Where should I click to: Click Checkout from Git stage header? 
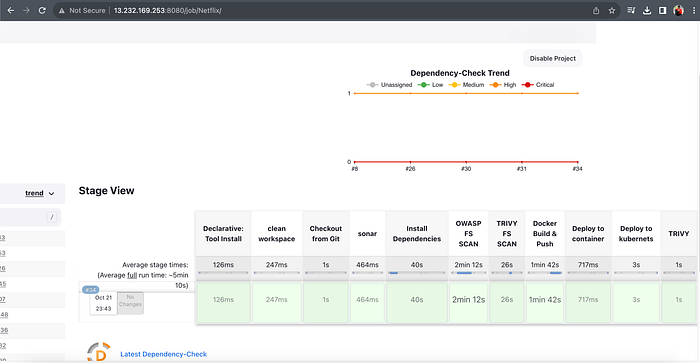pyautogui.click(x=326, y=234)
